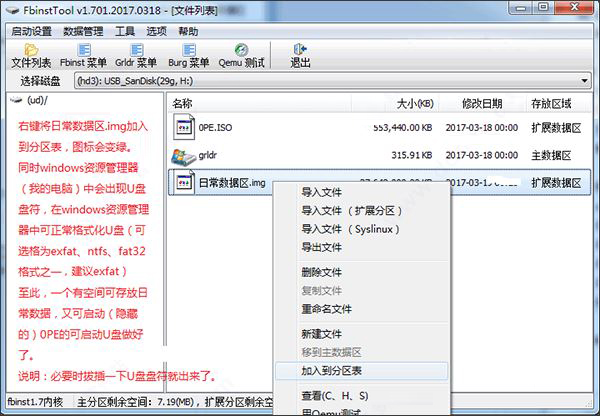
Task: Open the 帮助 menu
Action: click(188, 31)
